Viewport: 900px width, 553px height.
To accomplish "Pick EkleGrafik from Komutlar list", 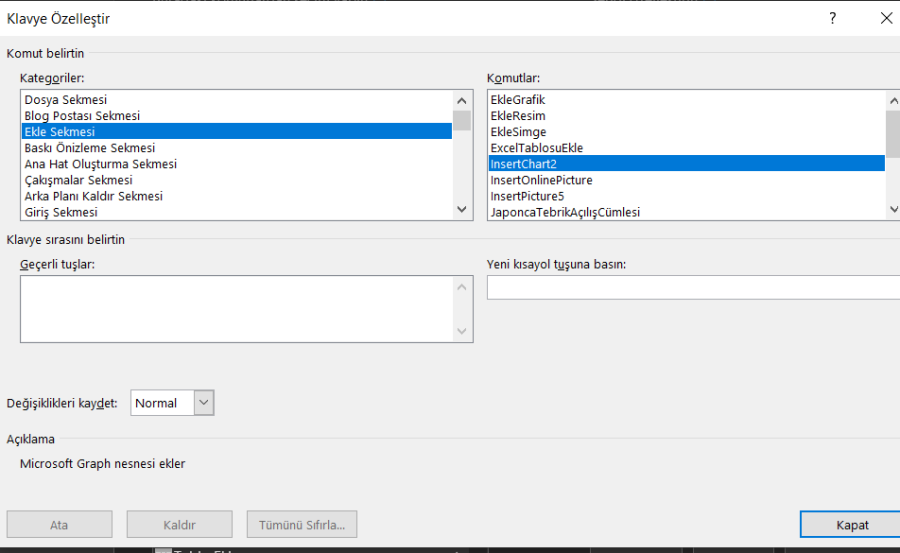I will point(517,100).
